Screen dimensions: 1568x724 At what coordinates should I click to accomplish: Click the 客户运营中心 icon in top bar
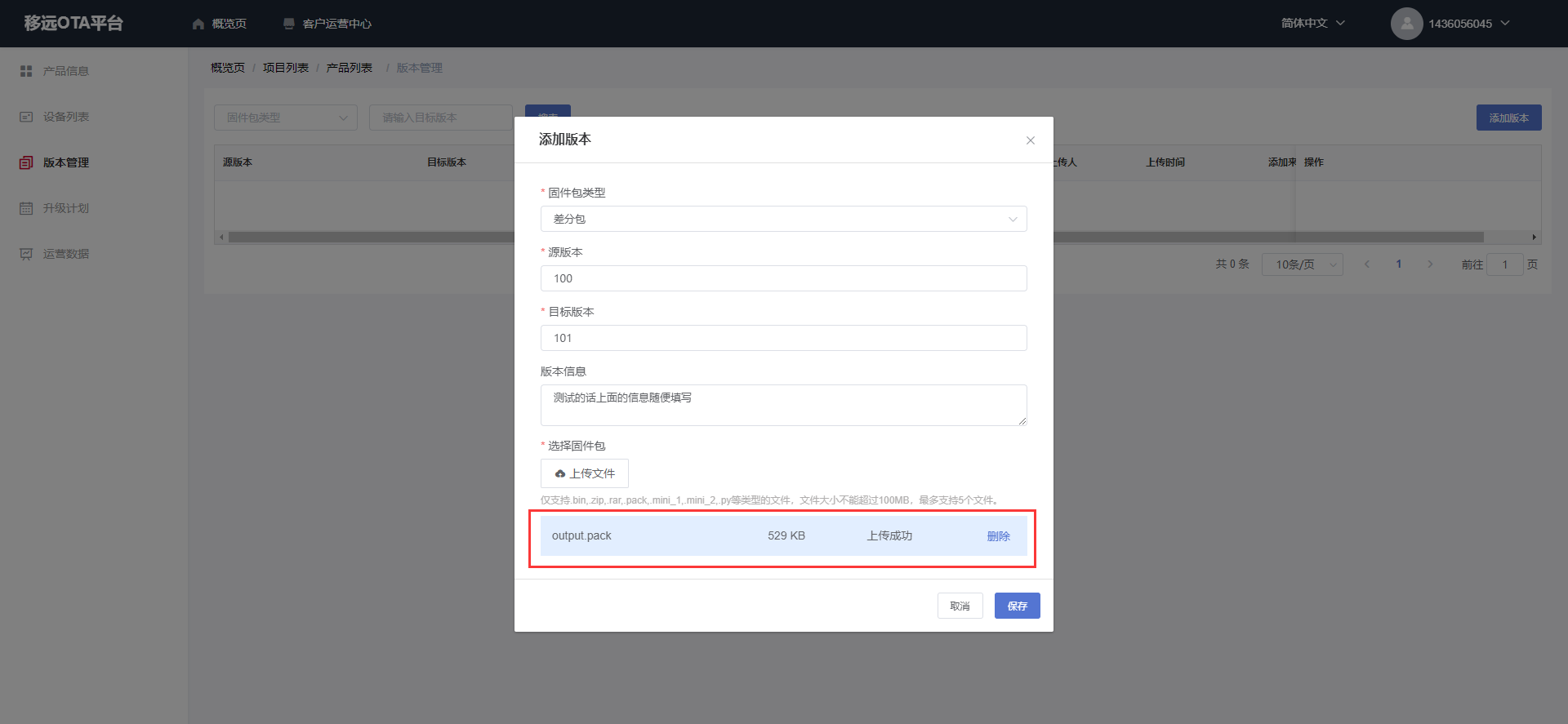coord(289,24)
